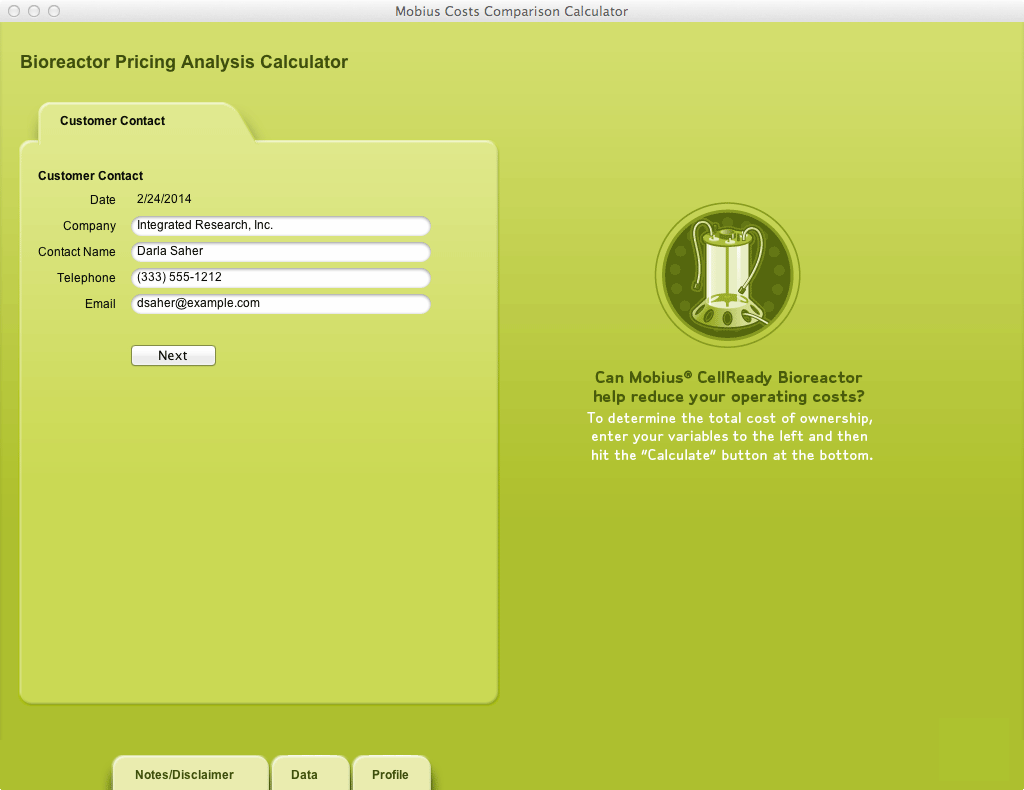Click the date value 2/24/2014
This screenshot has height=790, width=1024.
point(164,200)
